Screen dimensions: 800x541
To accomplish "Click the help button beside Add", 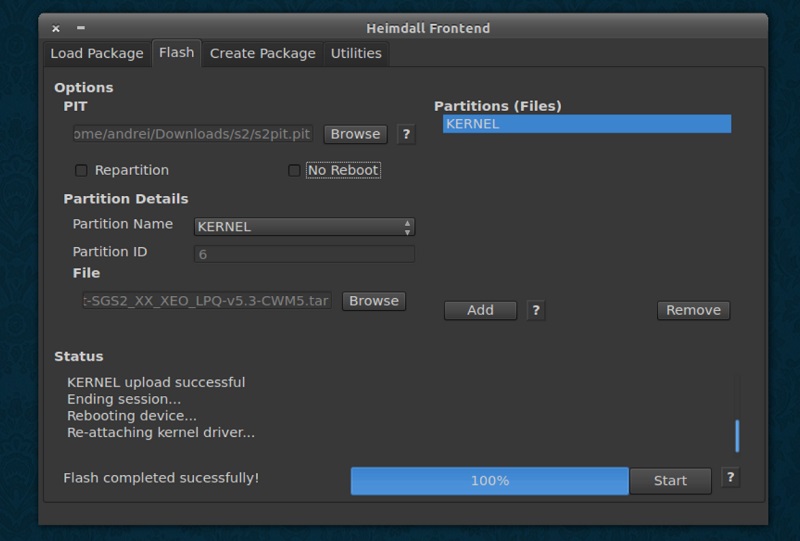I will tap(536, 310).
